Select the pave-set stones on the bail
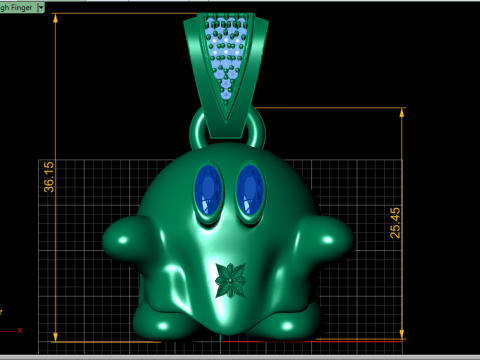This screenshot has height=360, width=480. [226, 57]
